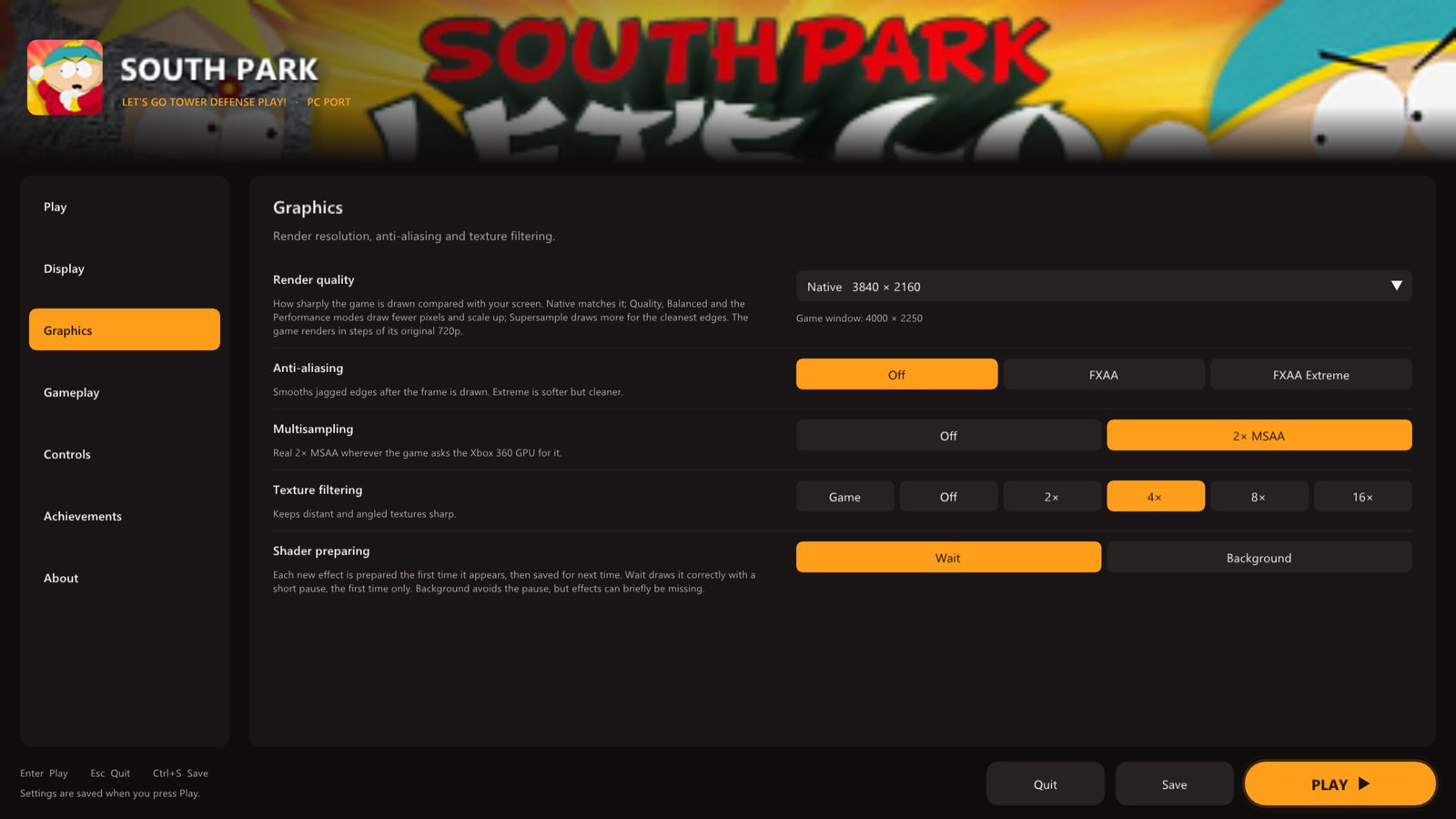Screen dimensions: 1456x819
Task: Open the About section
Action: click(125, 578)
